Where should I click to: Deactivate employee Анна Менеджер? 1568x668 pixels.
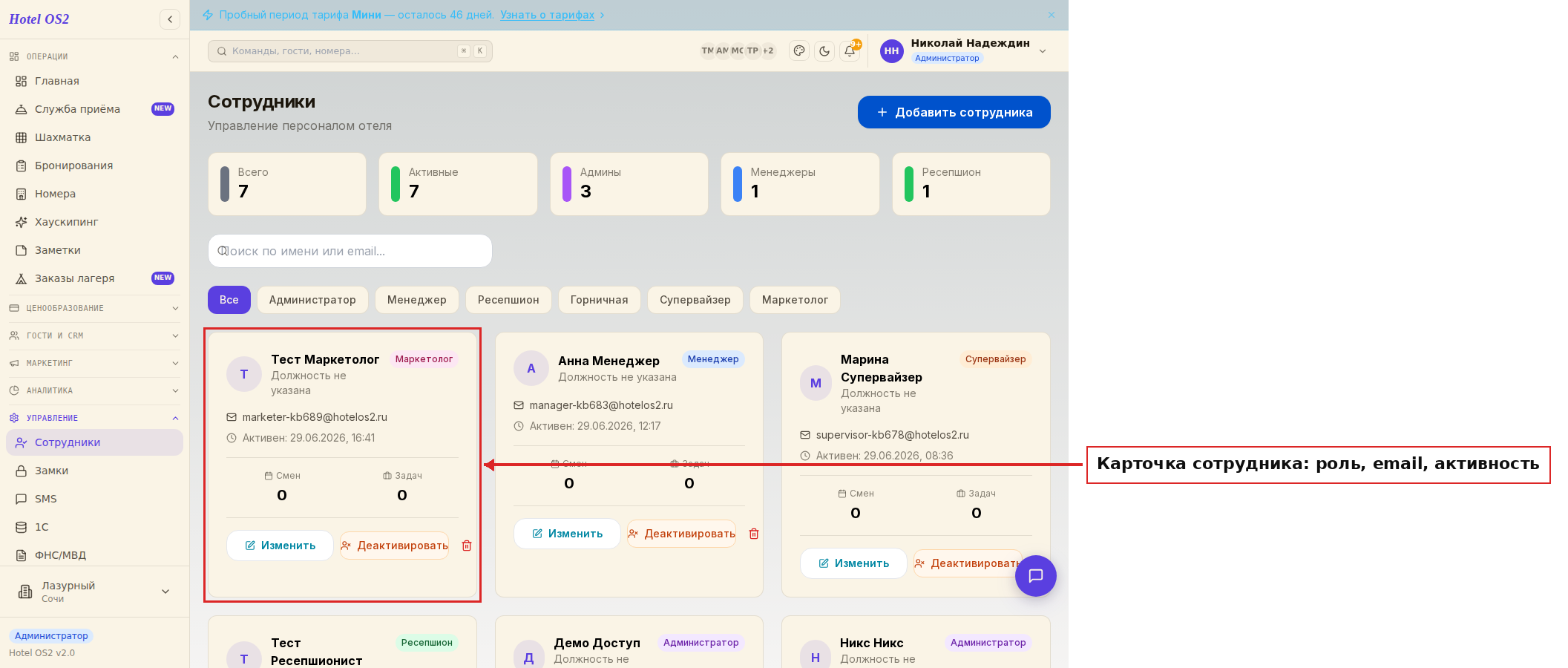click(x=682, y=534)
